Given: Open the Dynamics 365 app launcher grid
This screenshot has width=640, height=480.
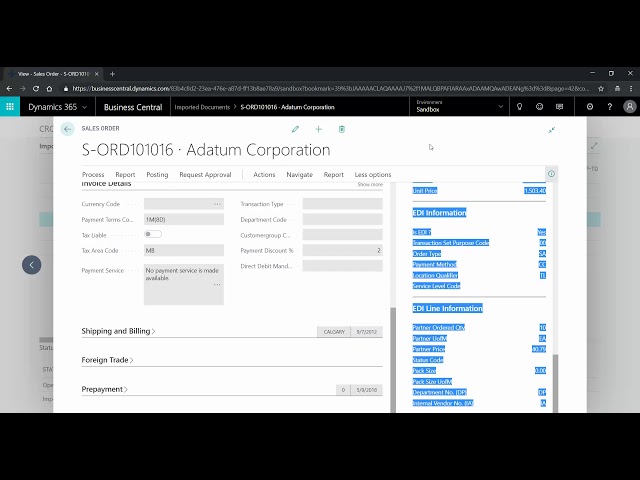Looking at the screenshot, I should click(x=10, y=107).
